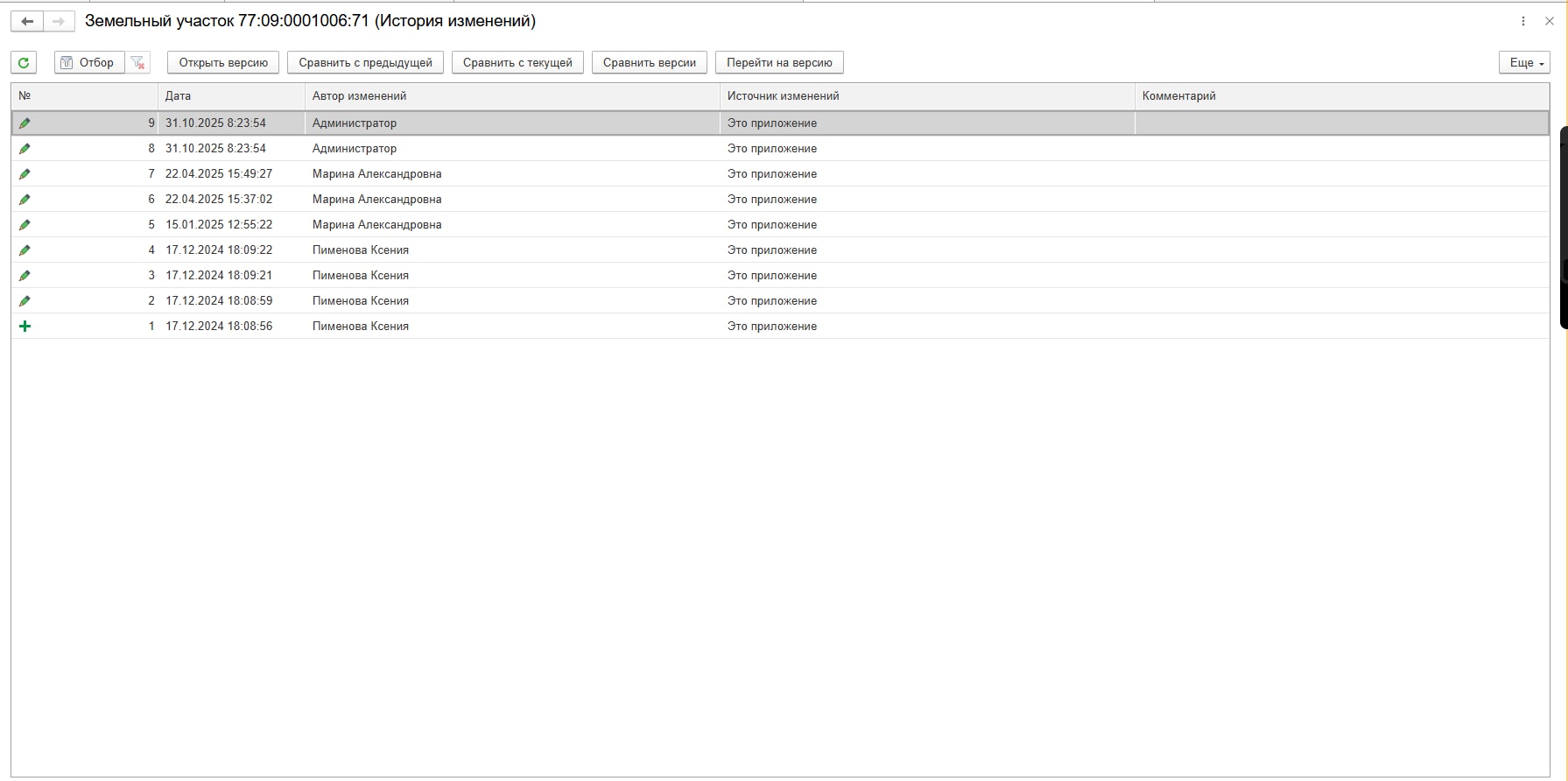Click Открыть версию button

[223, 62]
